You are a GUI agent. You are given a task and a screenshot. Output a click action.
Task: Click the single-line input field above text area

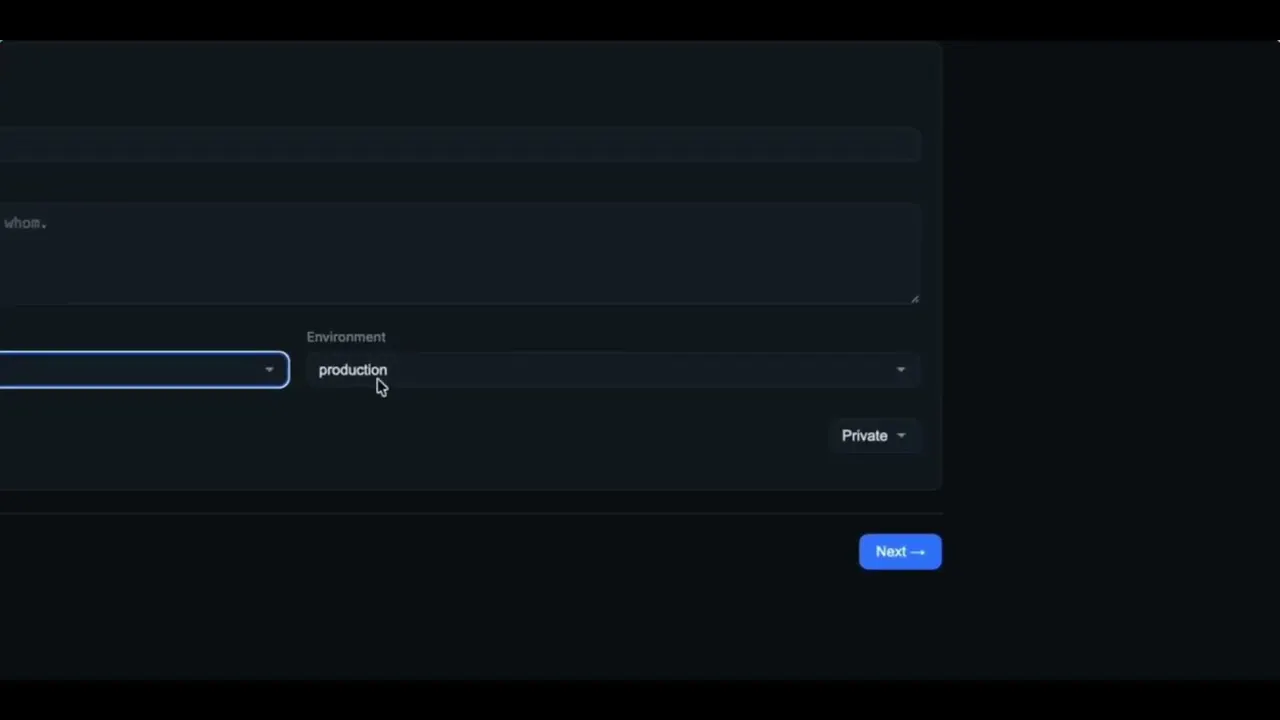tap(460, 145)
